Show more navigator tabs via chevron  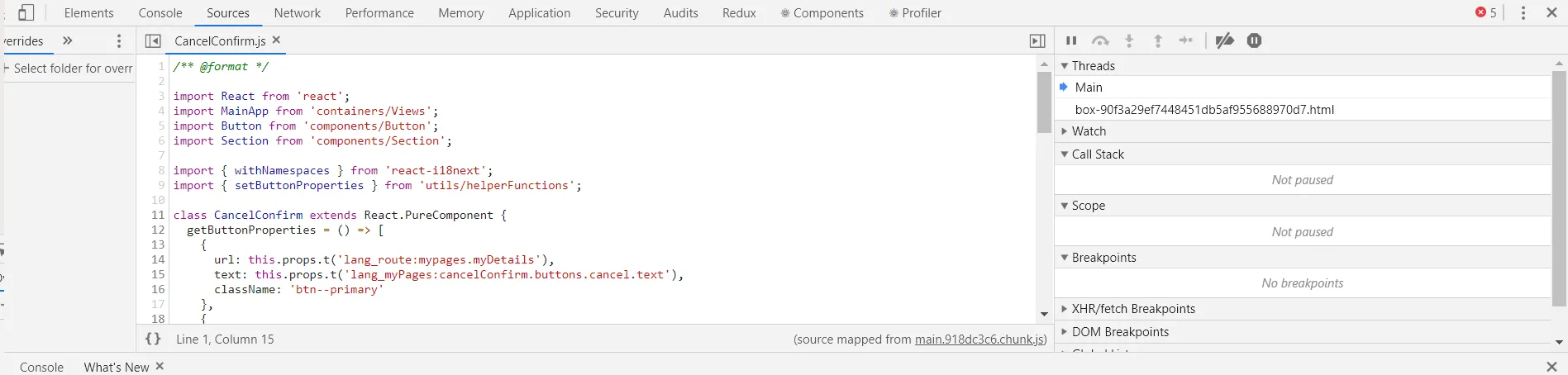68,40
